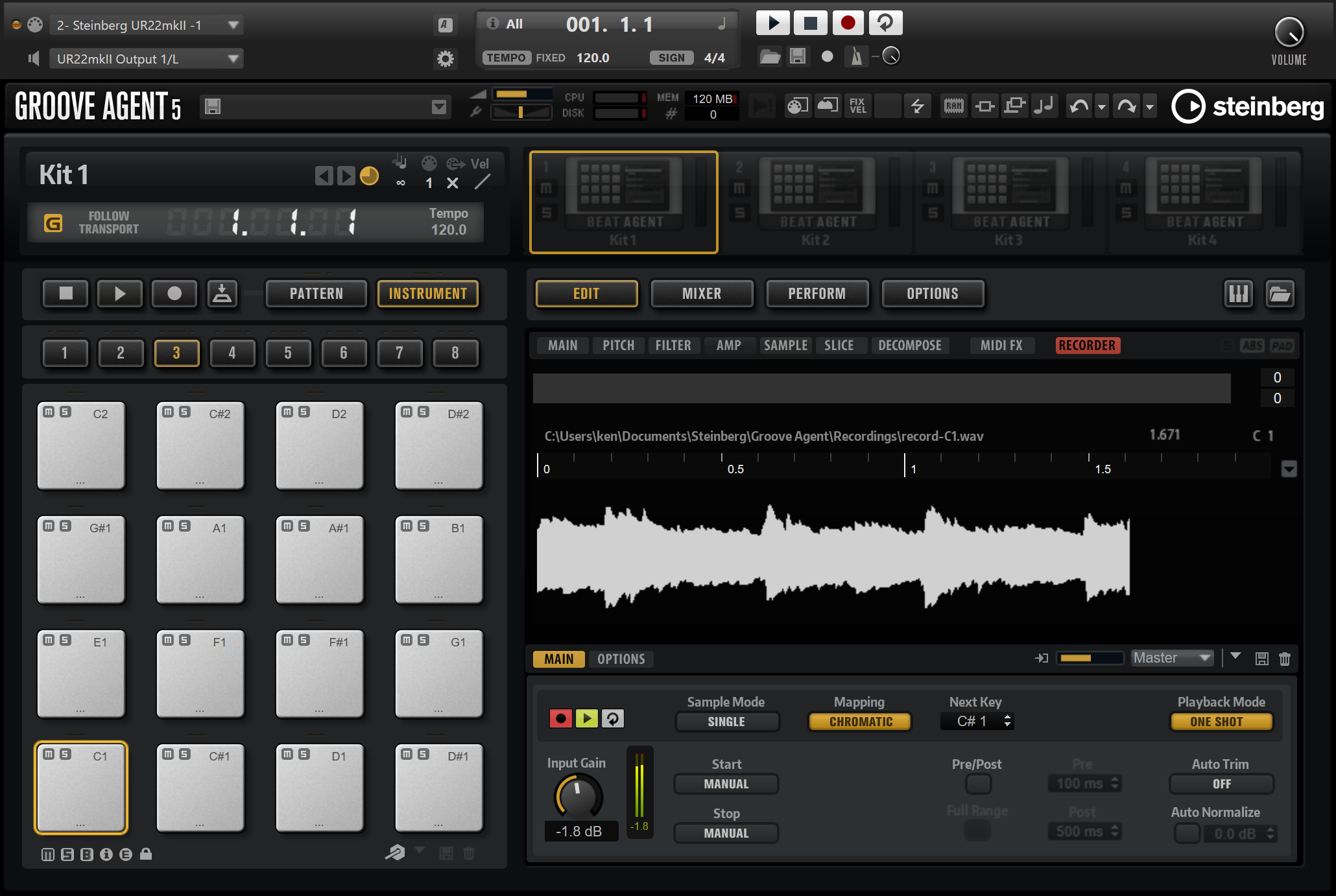Enable the Pre/Post checkbox
This screenshot has width=1336, height=896.
tap(979, 784)
